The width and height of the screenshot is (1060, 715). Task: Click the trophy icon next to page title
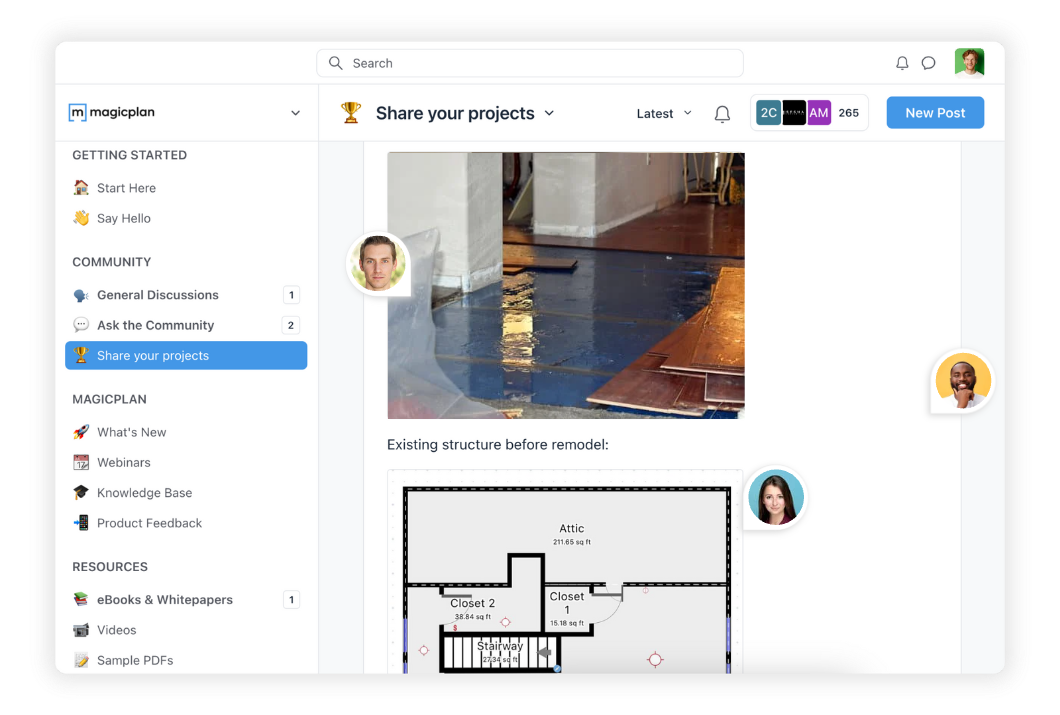click(351, 113)
